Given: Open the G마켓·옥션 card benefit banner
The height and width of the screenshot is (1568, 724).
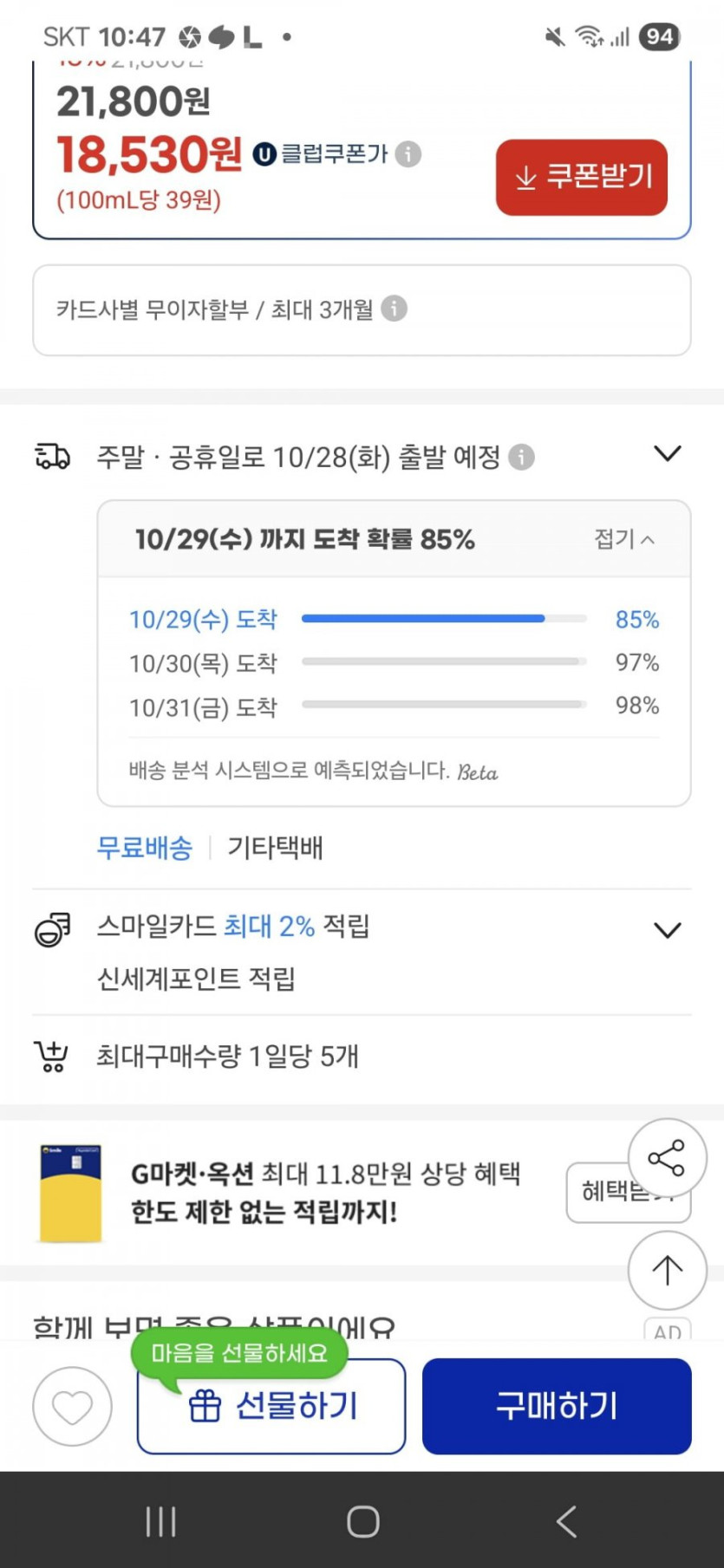Looking at the screenshot, I should pyautogui.click(x=325, y=1193).
